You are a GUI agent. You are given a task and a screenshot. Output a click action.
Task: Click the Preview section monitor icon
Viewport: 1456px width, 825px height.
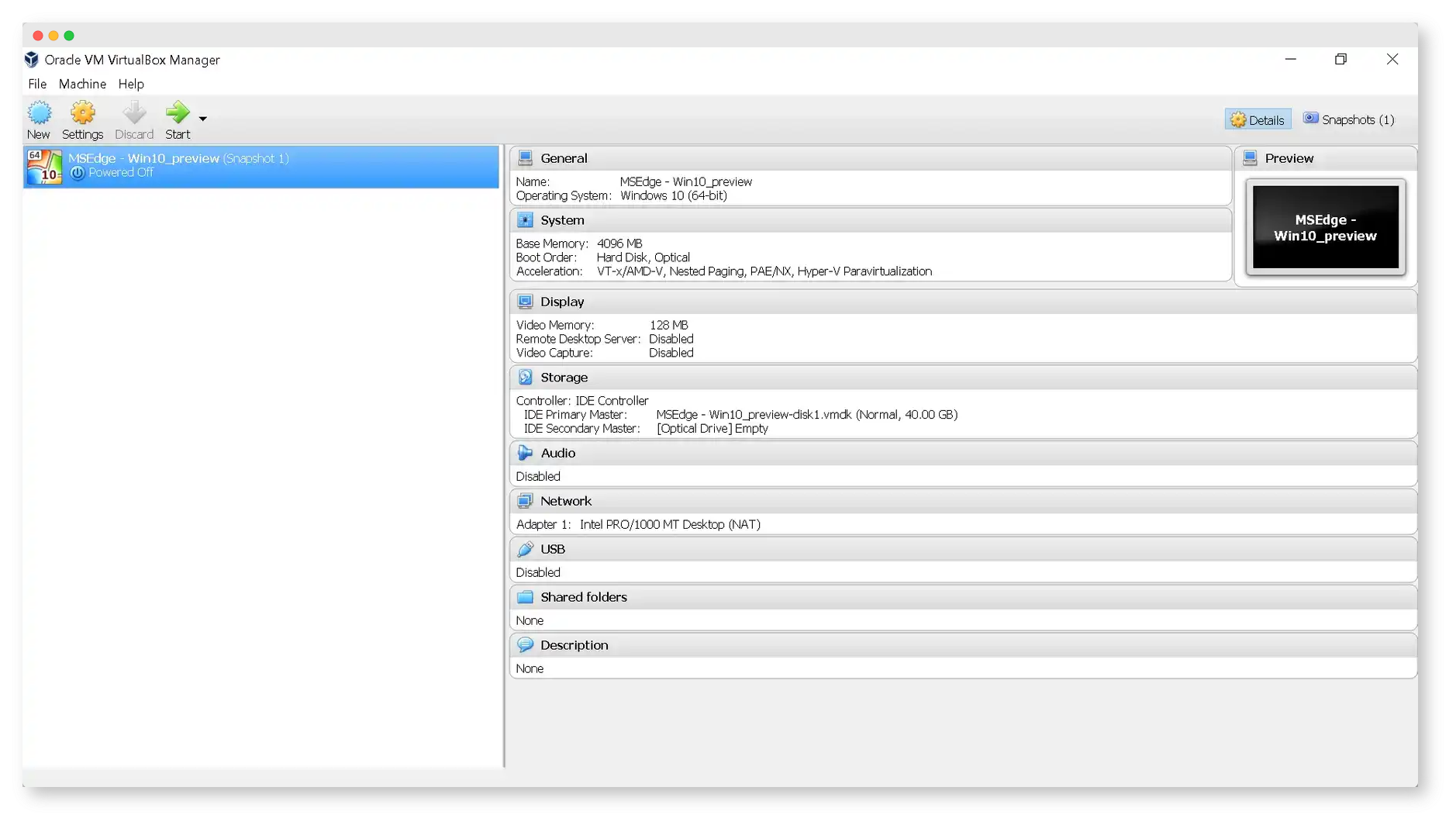pos(1250,158)
